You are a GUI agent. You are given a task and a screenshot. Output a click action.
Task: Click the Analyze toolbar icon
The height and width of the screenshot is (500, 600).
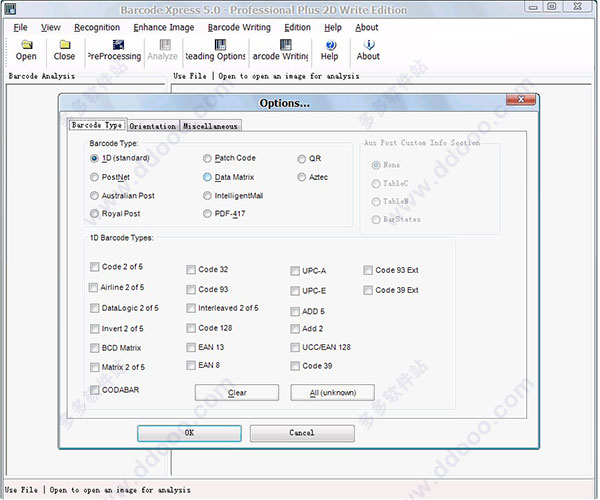pos(163,50)
